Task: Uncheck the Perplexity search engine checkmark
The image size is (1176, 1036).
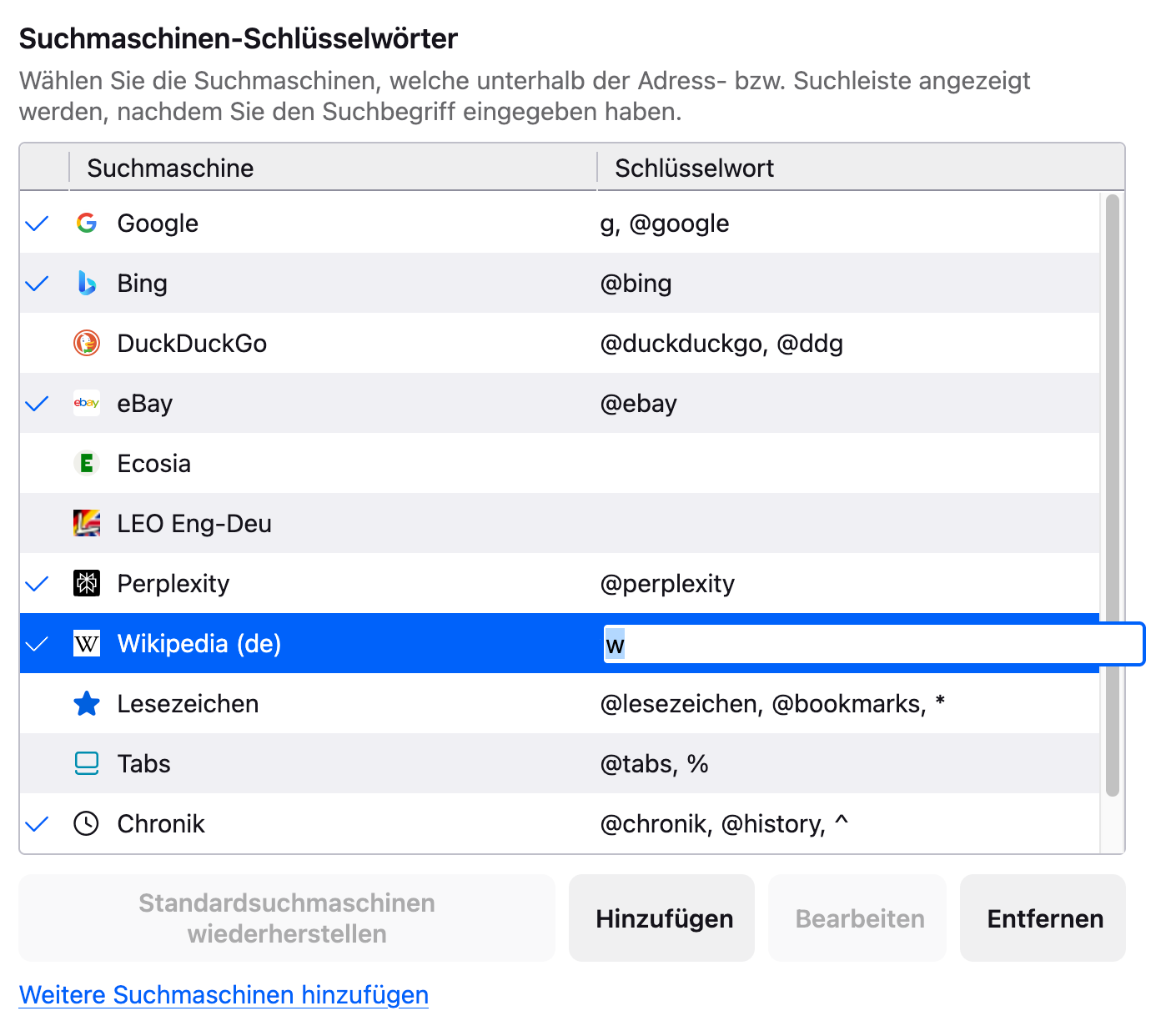Action: pos(38,584)
